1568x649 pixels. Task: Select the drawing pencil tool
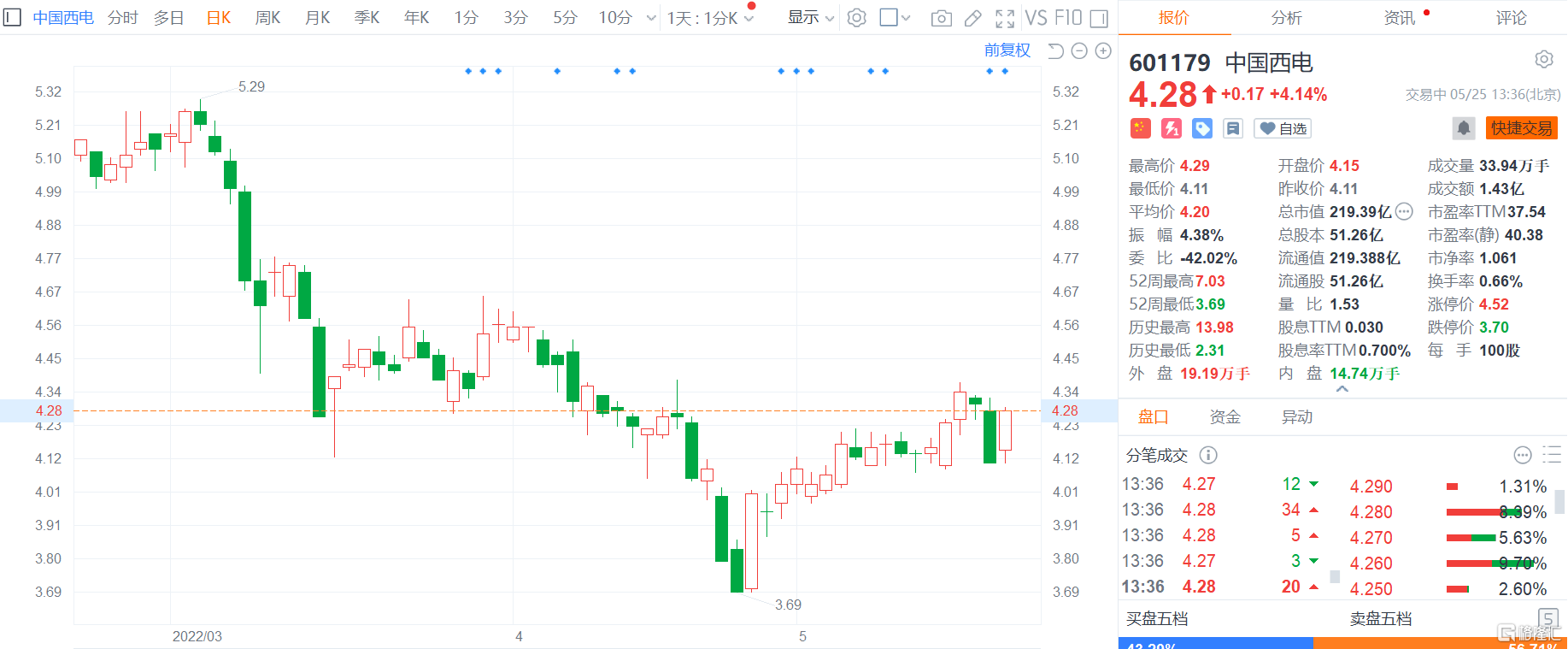(x=973, y=18)
